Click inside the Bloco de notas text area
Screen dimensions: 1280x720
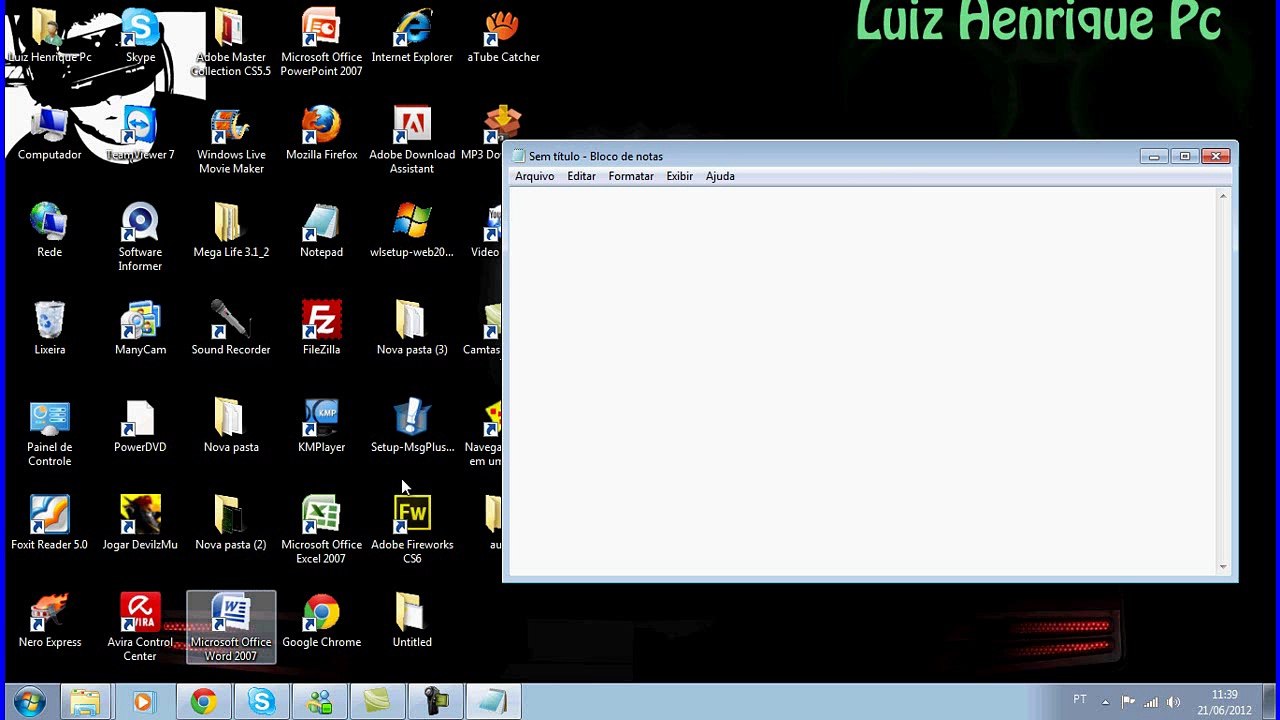(862, 381)
